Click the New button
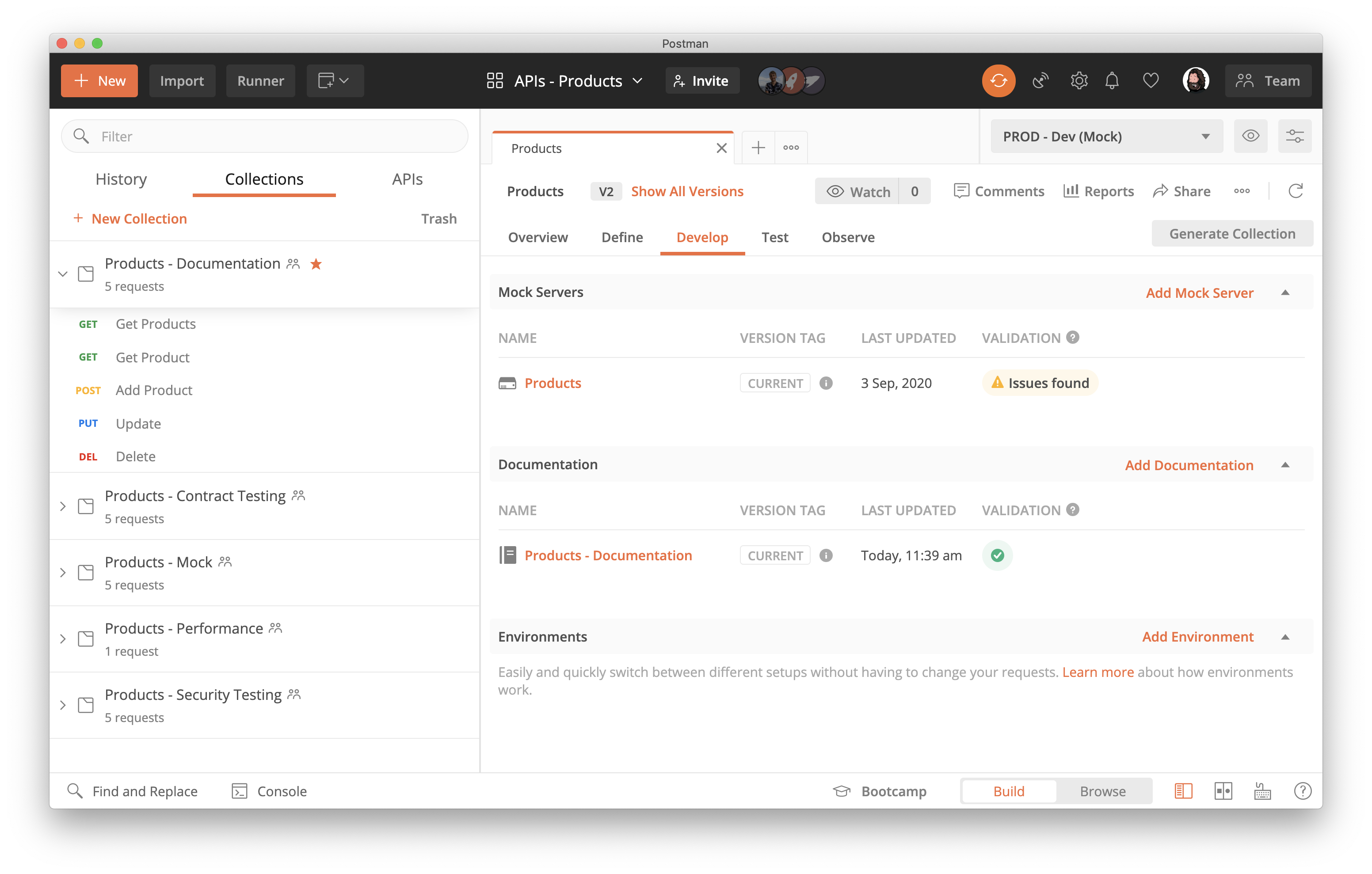1372x874 pixels. click(99, 80)
